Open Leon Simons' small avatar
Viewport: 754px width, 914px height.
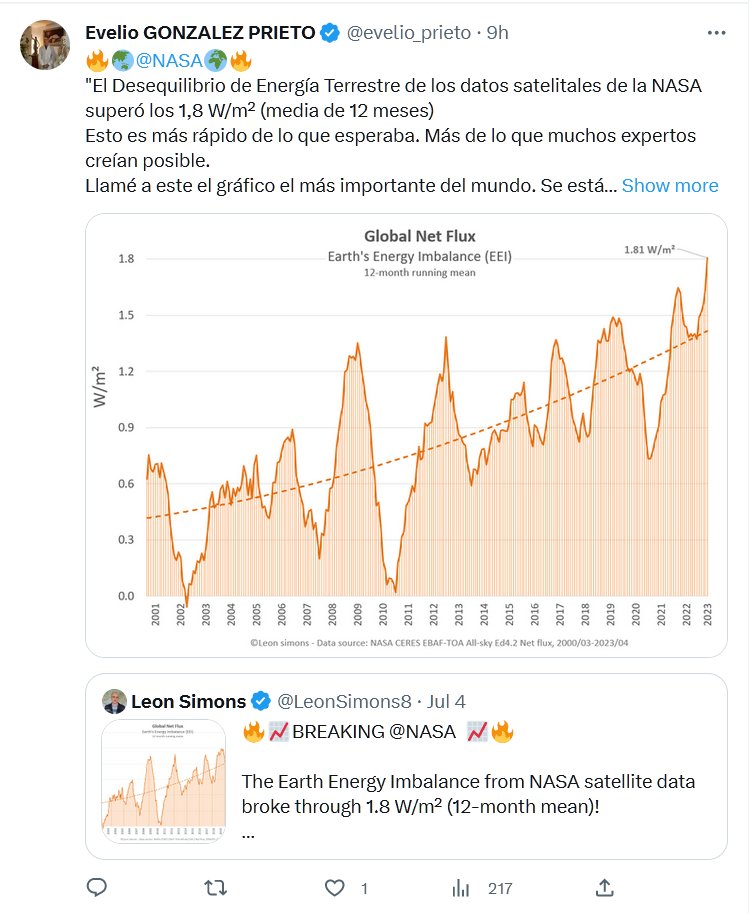point(114,699)
